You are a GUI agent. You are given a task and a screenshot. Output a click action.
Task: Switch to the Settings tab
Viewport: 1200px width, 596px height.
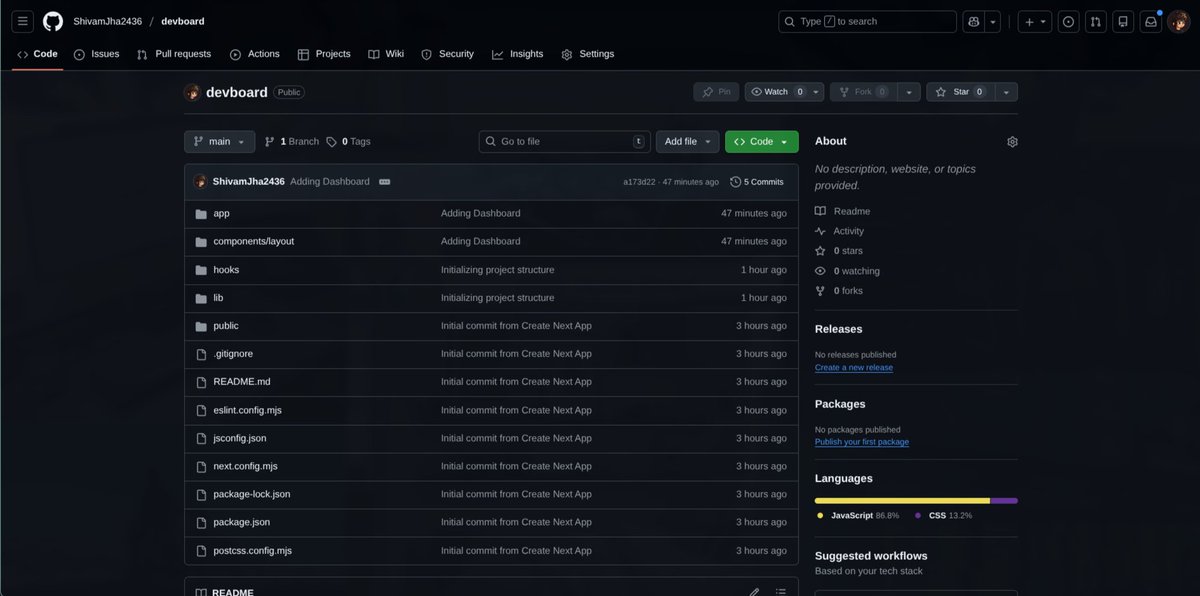pos(588,54)
